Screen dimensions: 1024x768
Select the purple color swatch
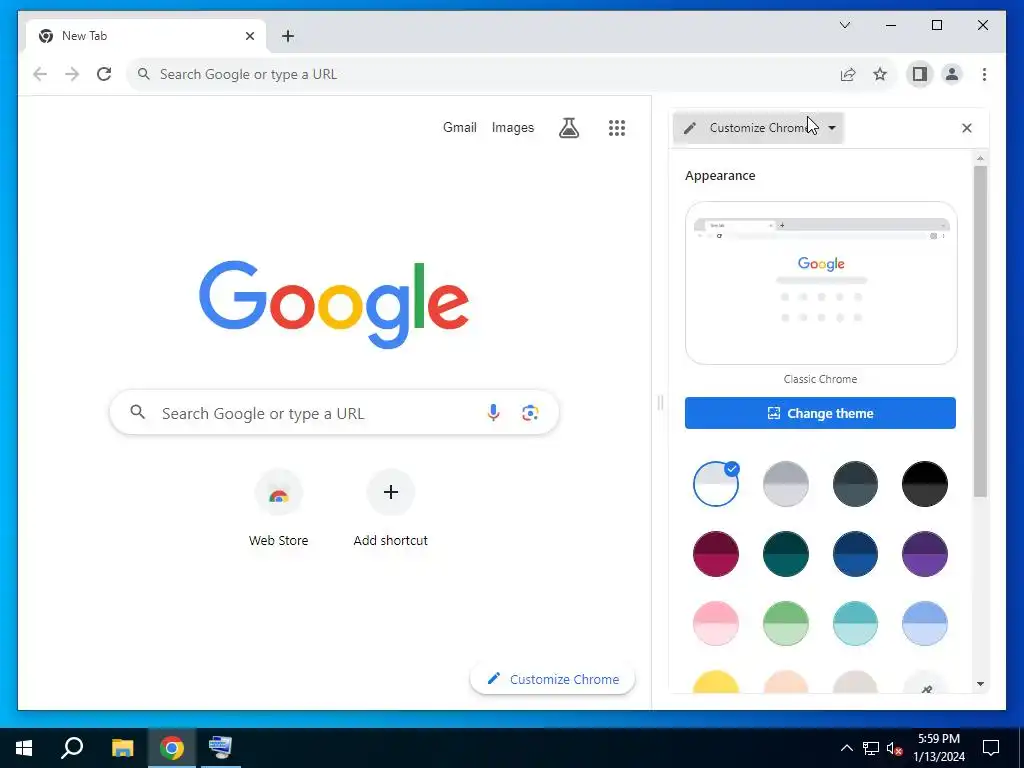point(925,554)
